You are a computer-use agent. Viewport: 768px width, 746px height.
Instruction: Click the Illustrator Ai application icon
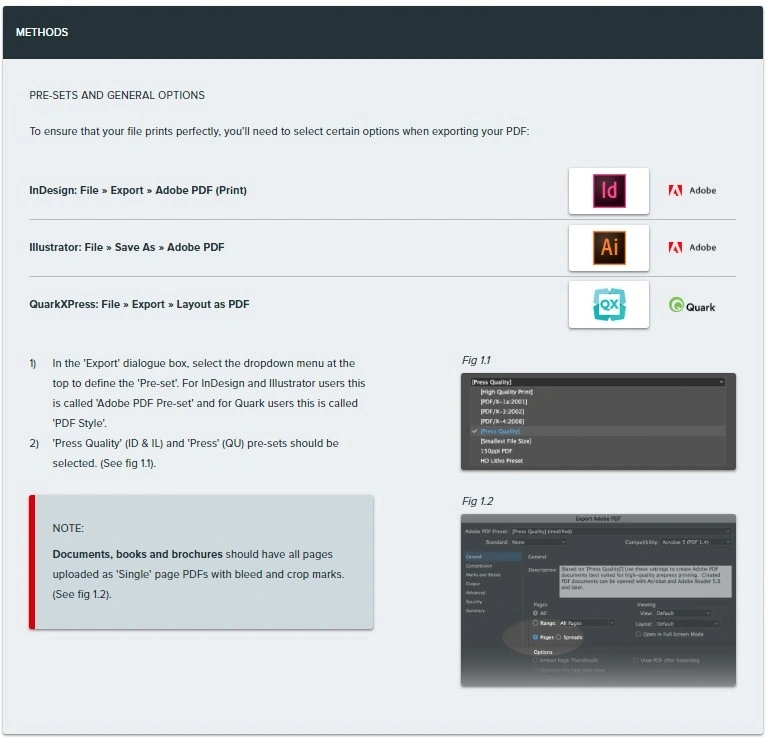click(x=609, y=247)
